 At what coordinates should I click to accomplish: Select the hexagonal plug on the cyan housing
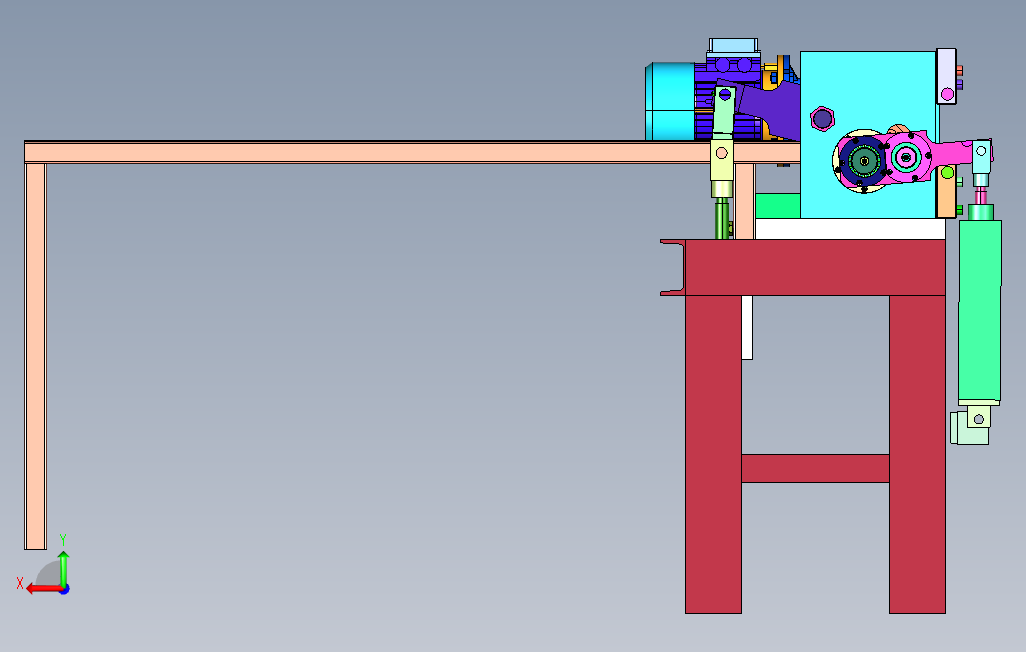pyautogui.click(x=822, y=118)
